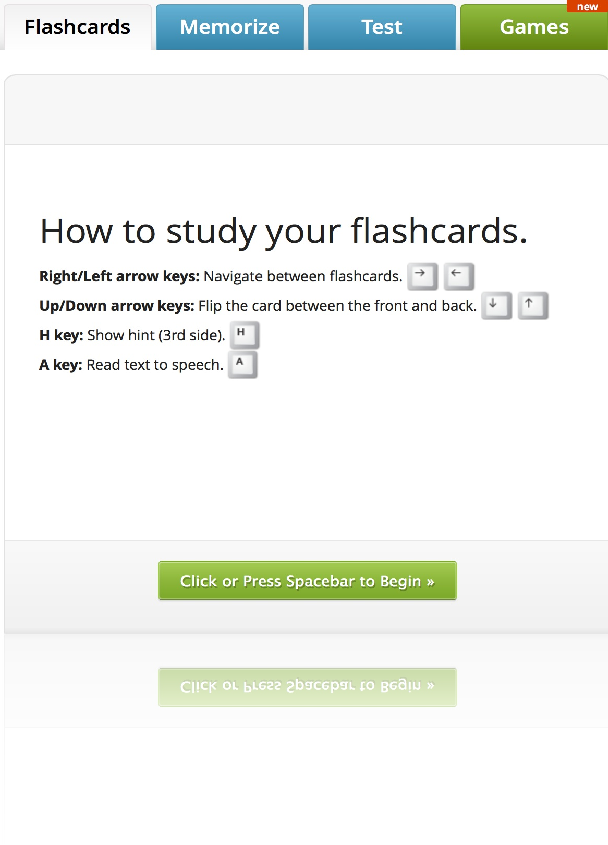Click the "How to study your flashcards" heading
Image resolution: width=608 pixels, height=845 pixels.
coord(283,232)
